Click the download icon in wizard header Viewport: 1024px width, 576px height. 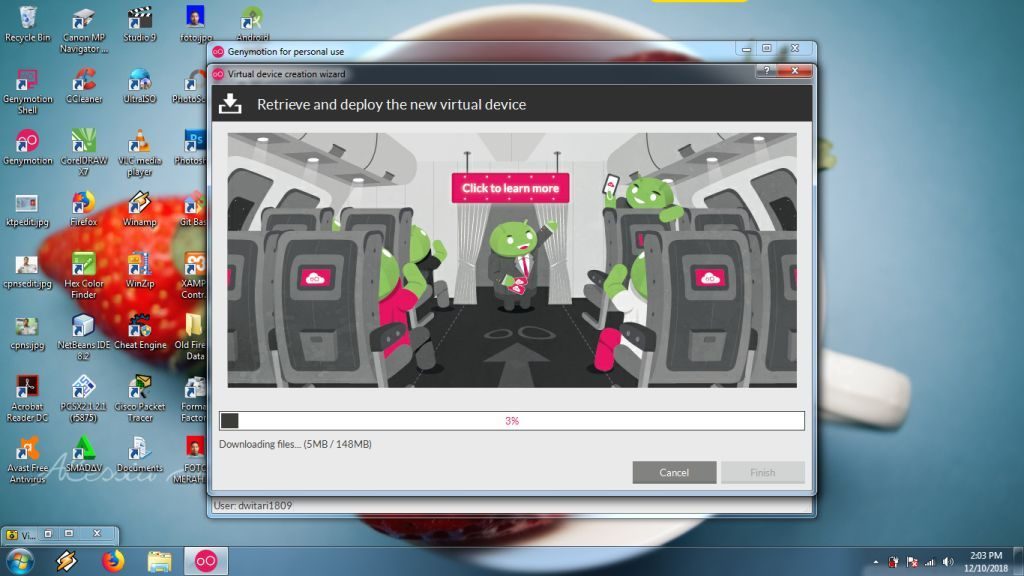(230, 104)
